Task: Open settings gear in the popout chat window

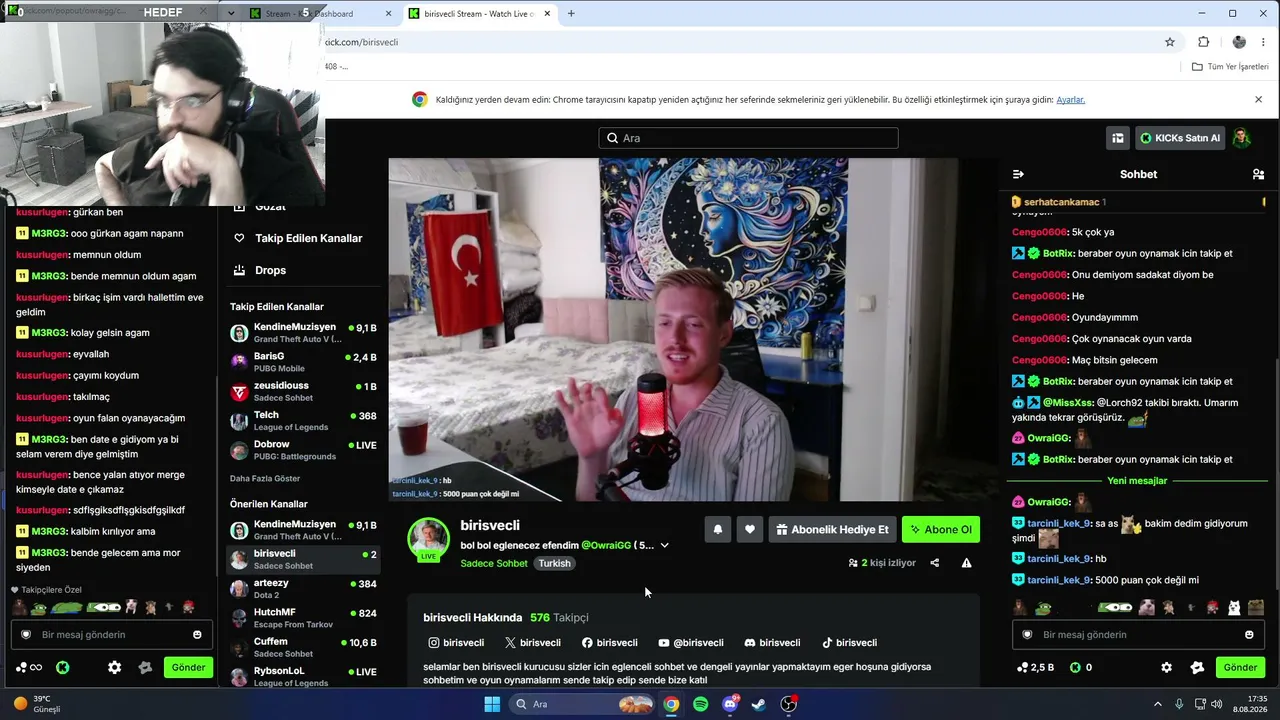Action: point(114,667)
